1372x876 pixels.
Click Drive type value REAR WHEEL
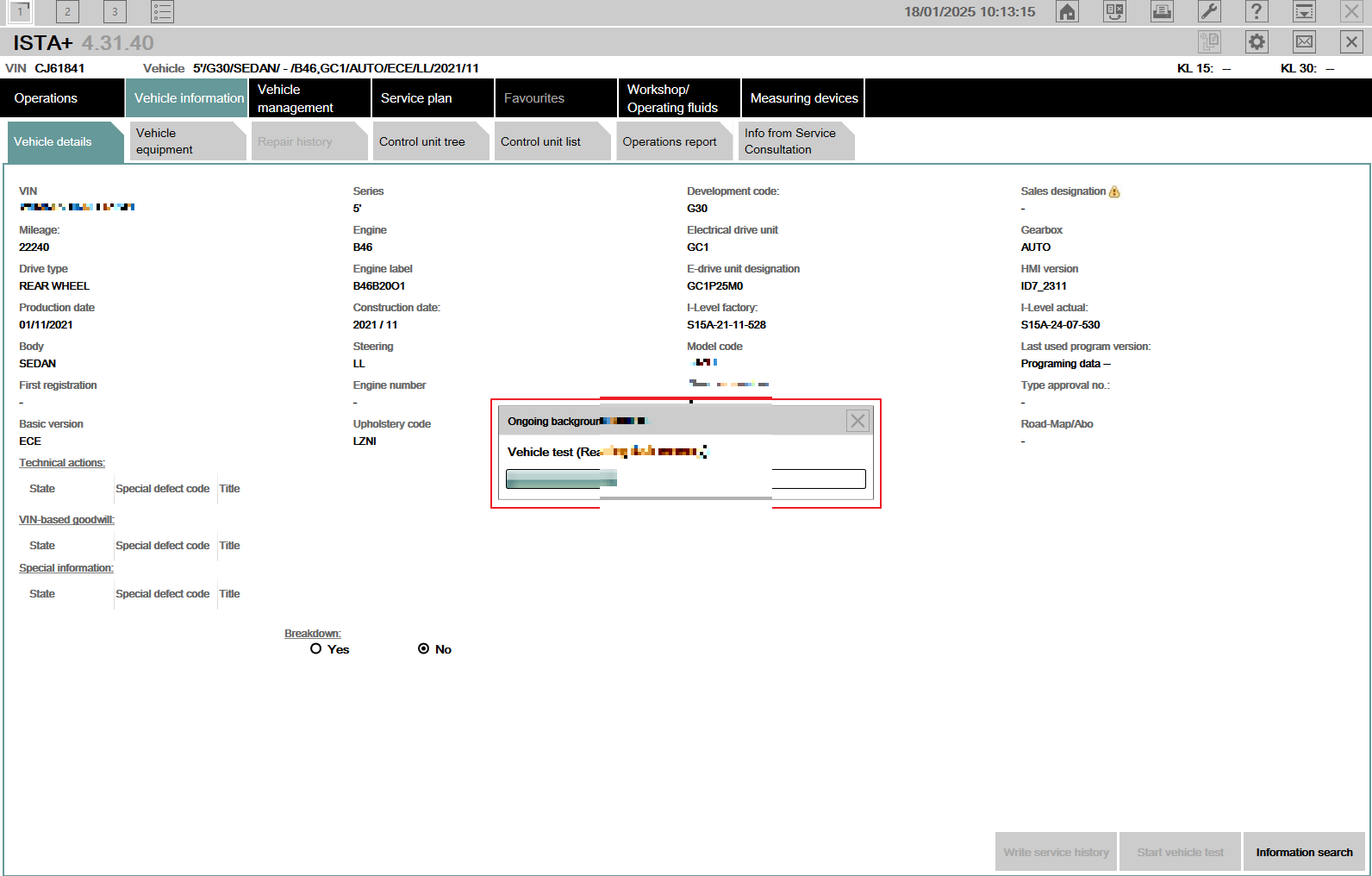[54, 286]
